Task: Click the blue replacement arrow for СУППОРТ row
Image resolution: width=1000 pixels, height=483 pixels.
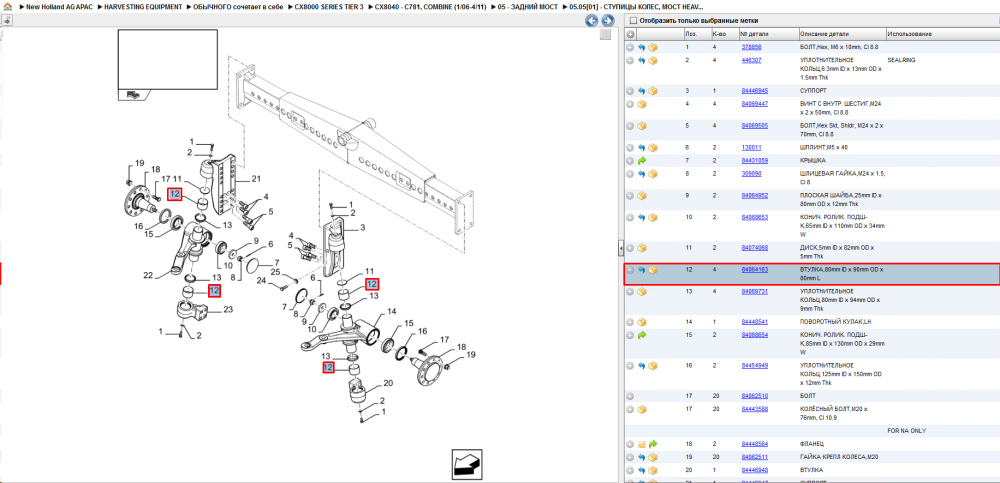Action: (642, 91)
